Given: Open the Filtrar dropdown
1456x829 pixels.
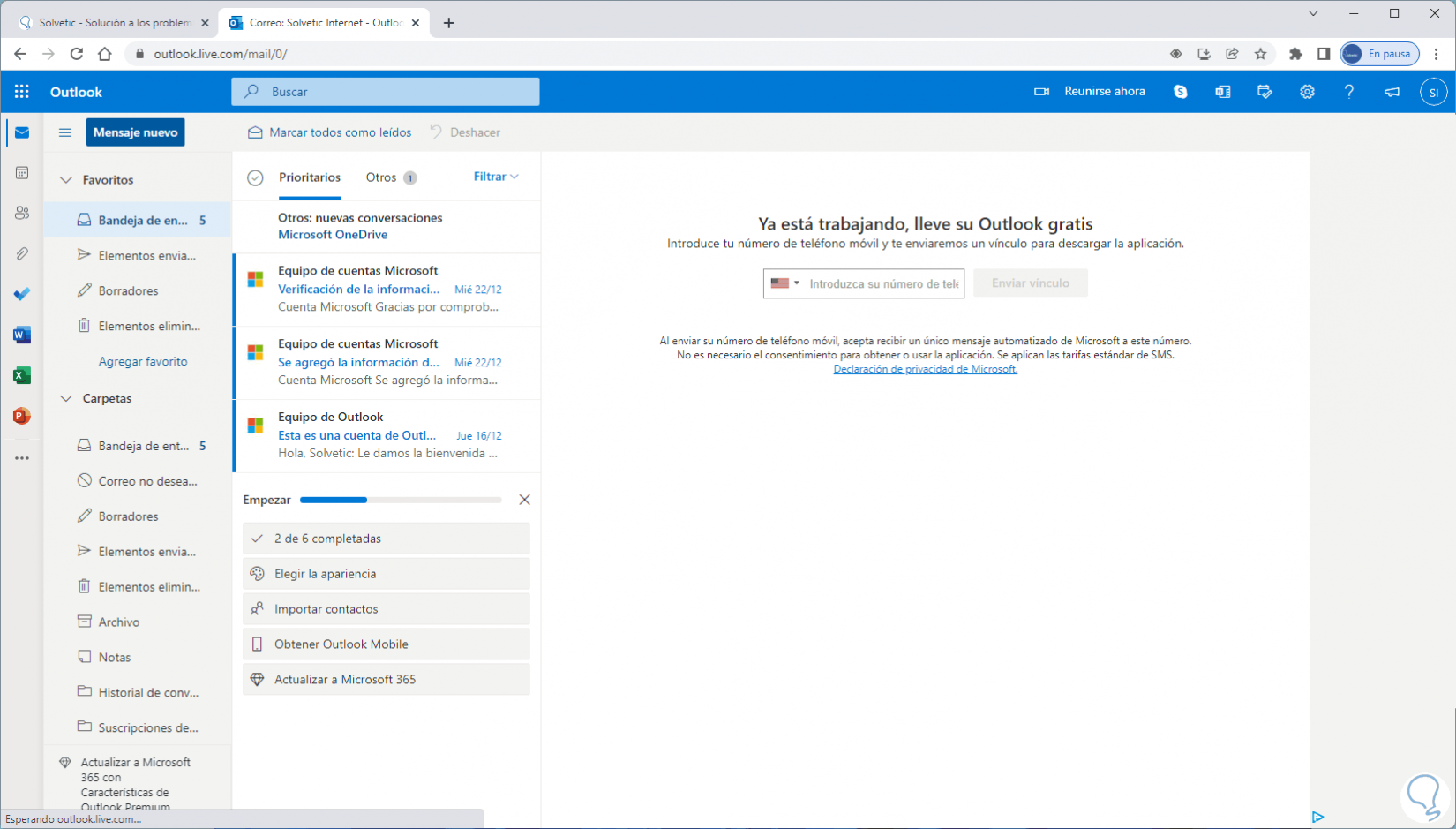Looking at the screenshot, I should pyautogui.click(x=496, y=177).
